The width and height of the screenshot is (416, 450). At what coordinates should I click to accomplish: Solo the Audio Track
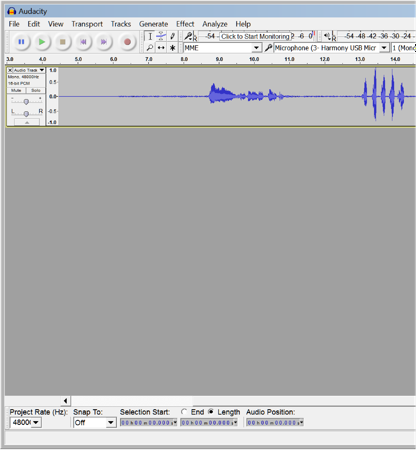point(35,90)
